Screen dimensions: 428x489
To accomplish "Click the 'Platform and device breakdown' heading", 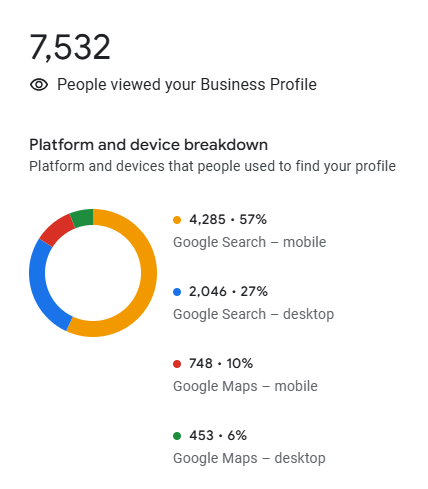I will pyautogui.click(x=148, y=145).
